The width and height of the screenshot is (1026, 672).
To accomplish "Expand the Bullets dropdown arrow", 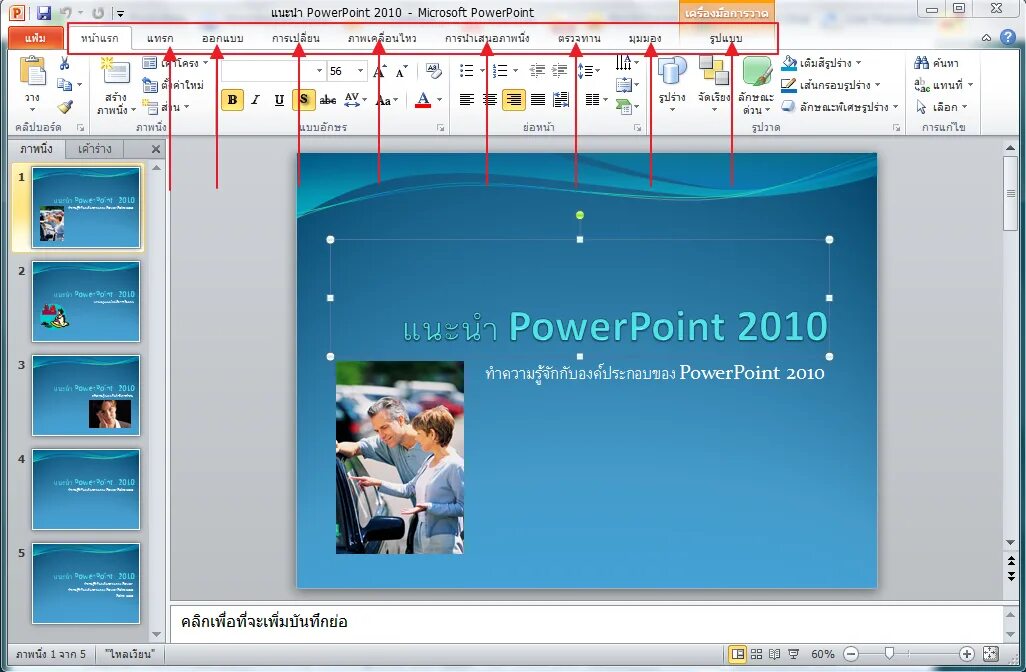I will [x=483, y=71].
